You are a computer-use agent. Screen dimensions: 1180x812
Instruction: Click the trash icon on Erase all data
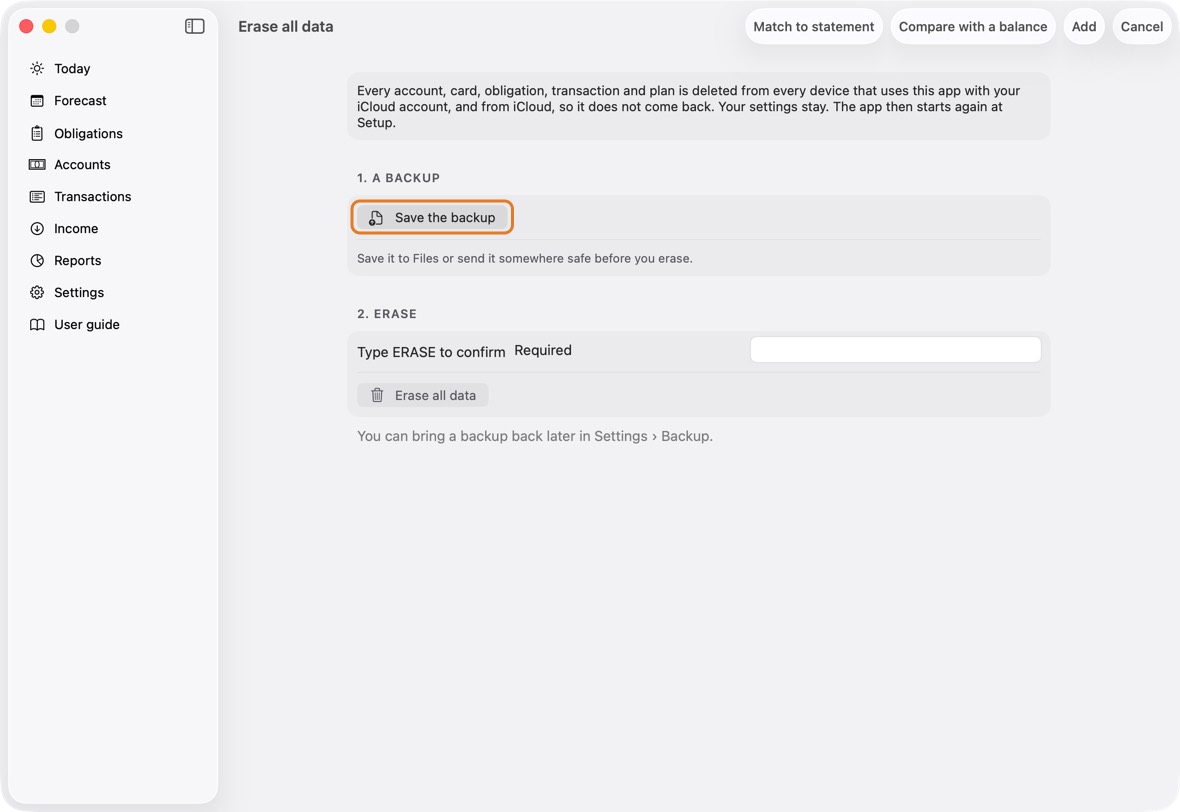[x=377, y=395]
